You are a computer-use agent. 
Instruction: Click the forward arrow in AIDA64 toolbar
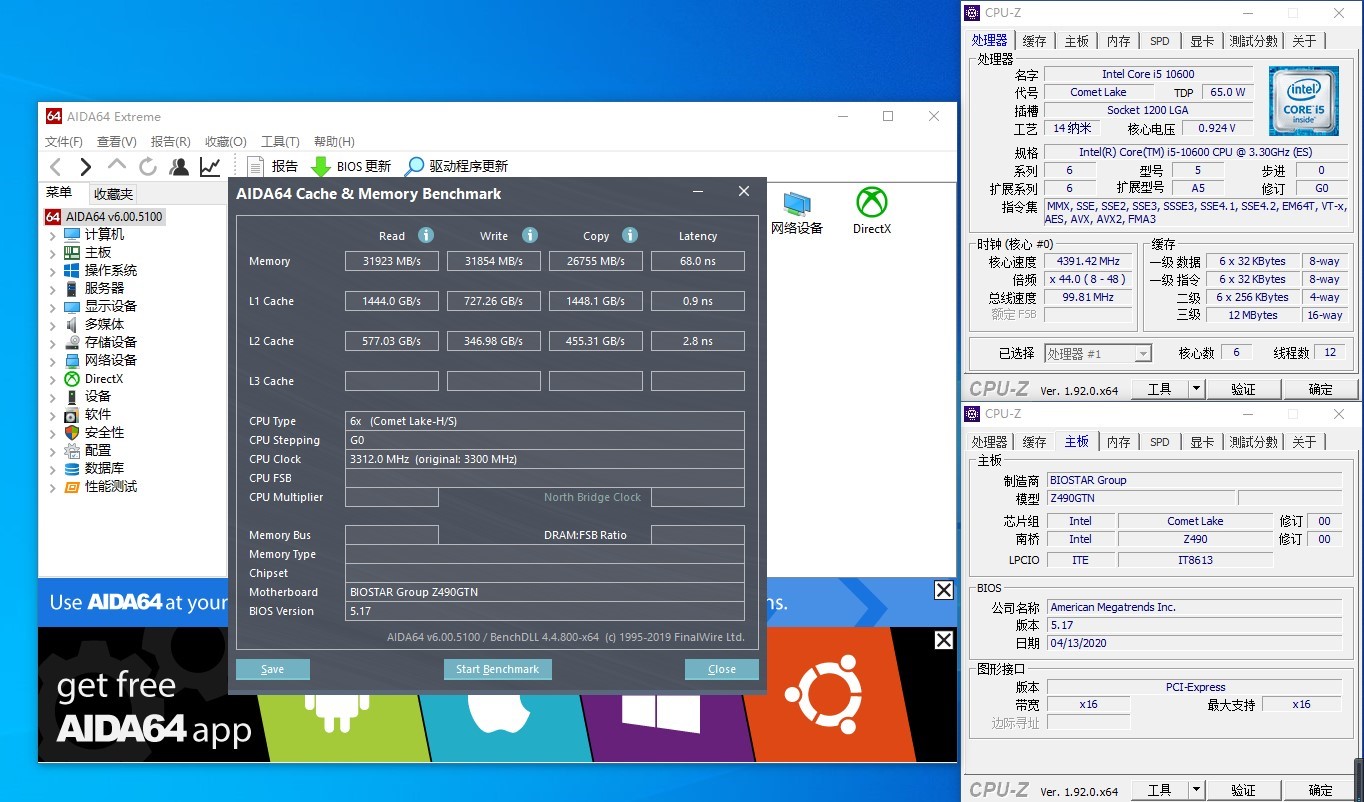tap(86, 167)
